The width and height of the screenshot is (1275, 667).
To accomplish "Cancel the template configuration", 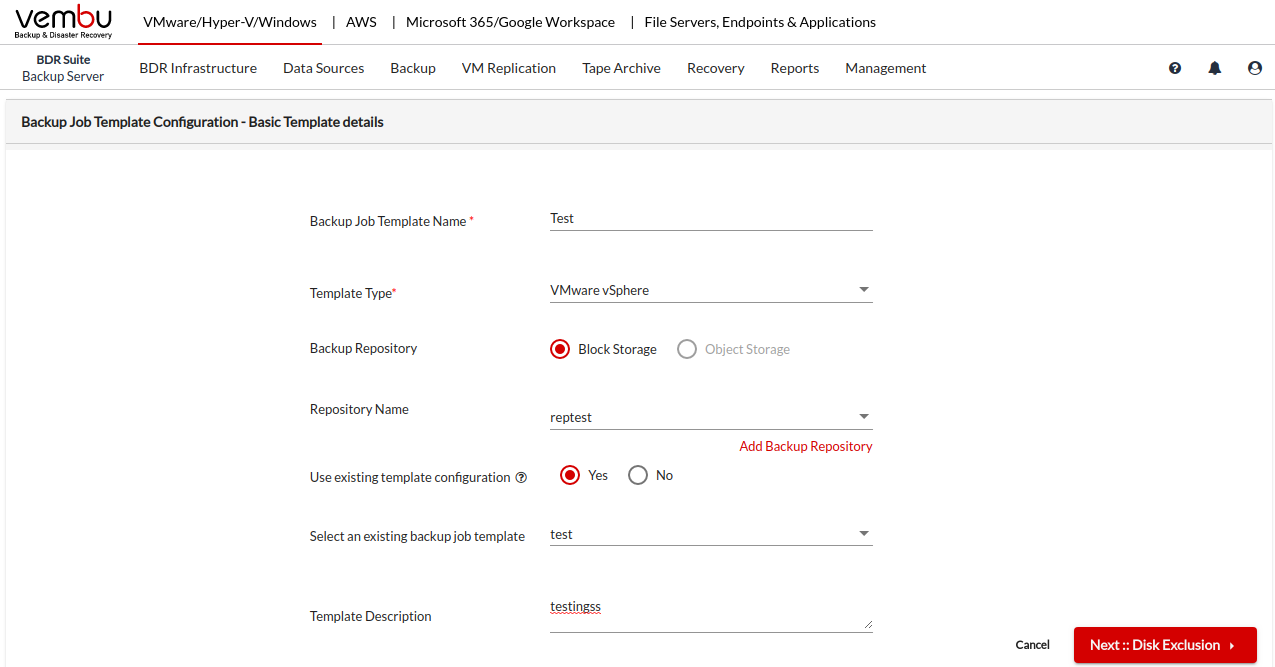I will [1032, 645].
